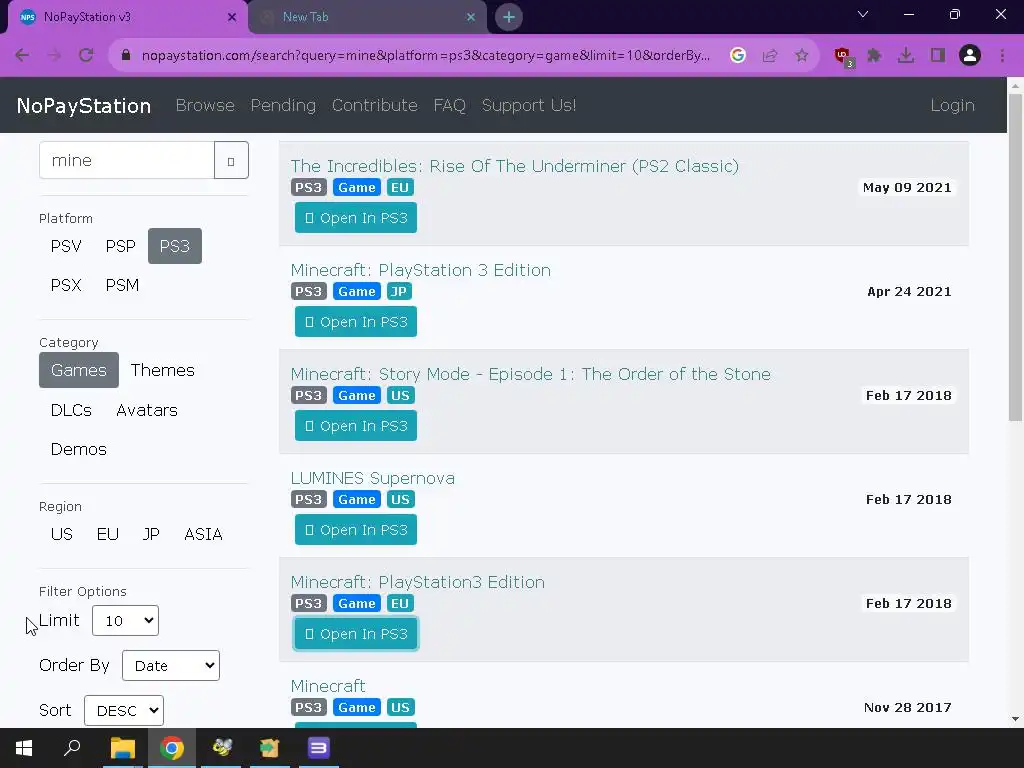Toggle the side panel icon
1024x768 pixels.
click(938, 56)
